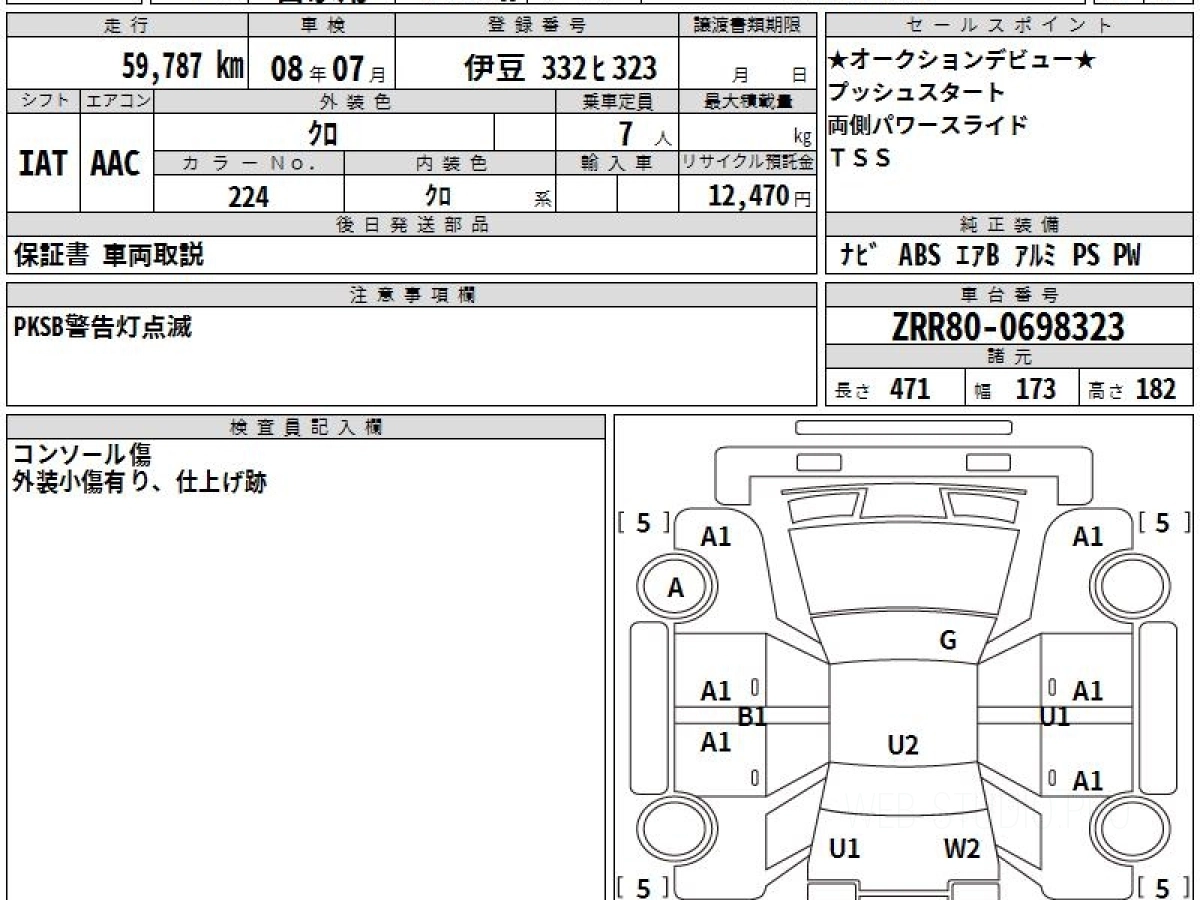Select the 外装小傷有り、仕上げ跡 note
1200x900 pixels.
coord(140,483)
